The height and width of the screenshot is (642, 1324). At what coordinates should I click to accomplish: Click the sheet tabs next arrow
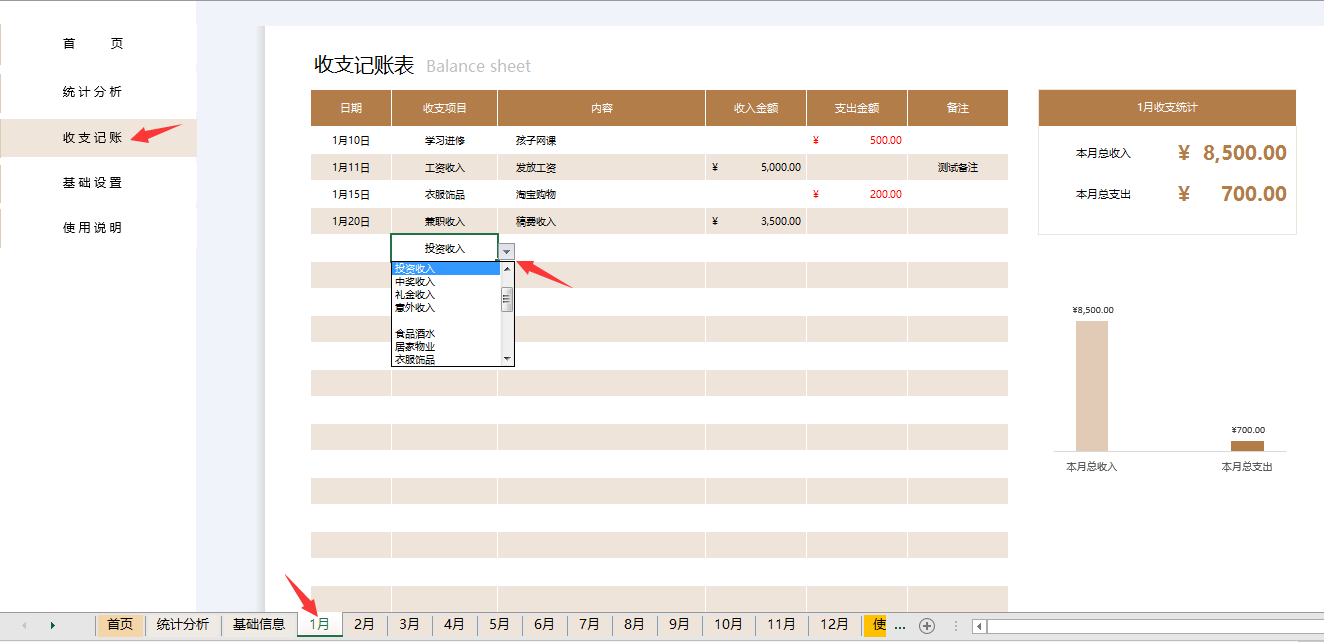52,625
